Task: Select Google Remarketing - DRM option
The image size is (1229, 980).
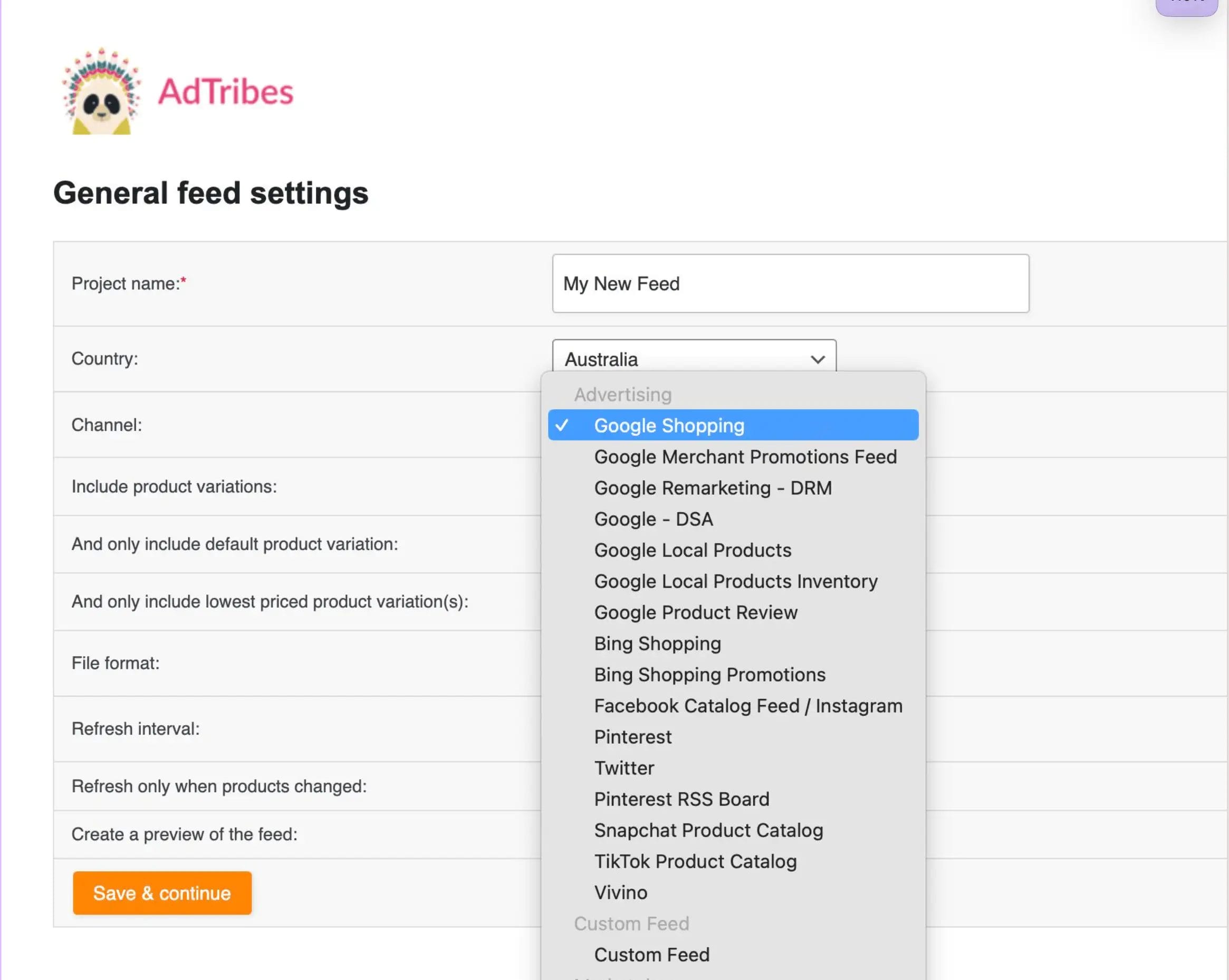Action: [x=713, y=488]
